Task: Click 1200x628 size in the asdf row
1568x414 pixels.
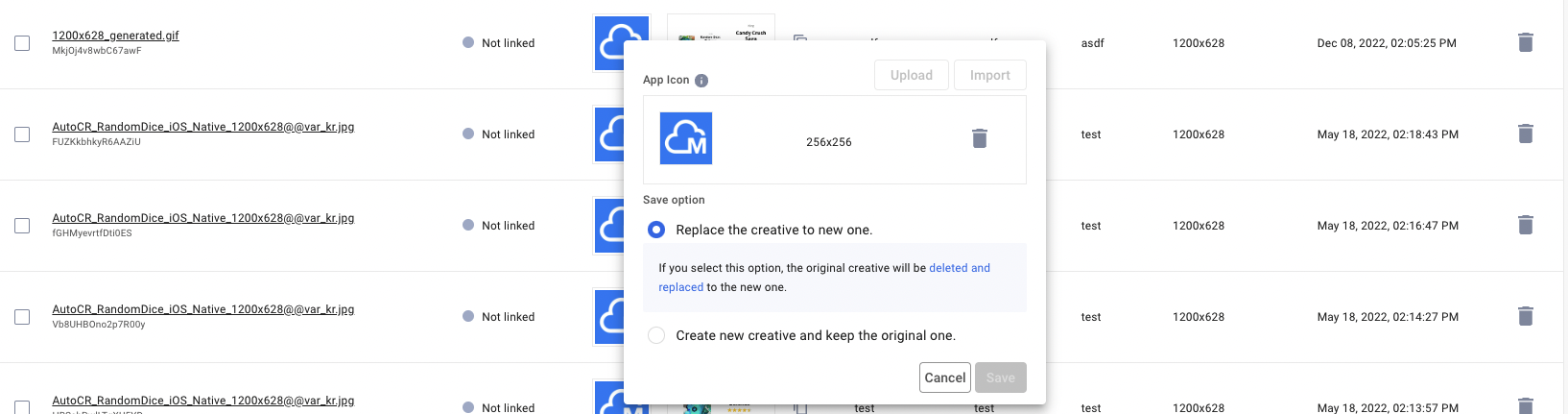Action: [1199, 43]
